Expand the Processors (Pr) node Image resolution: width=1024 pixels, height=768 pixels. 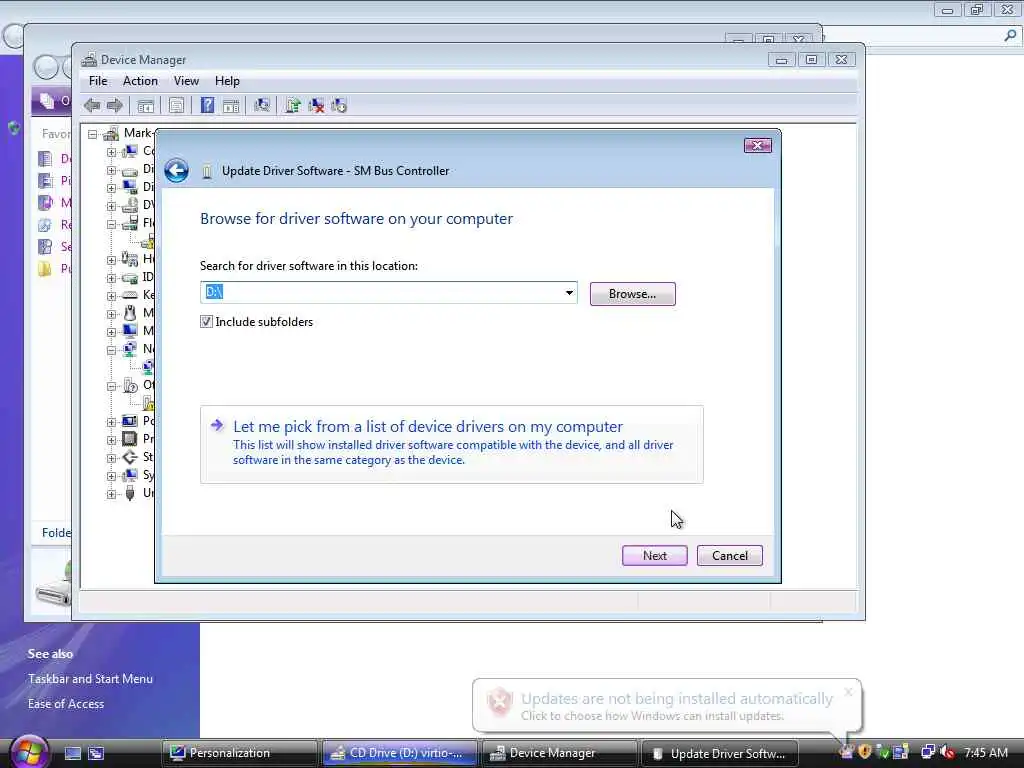coord(112,440)
